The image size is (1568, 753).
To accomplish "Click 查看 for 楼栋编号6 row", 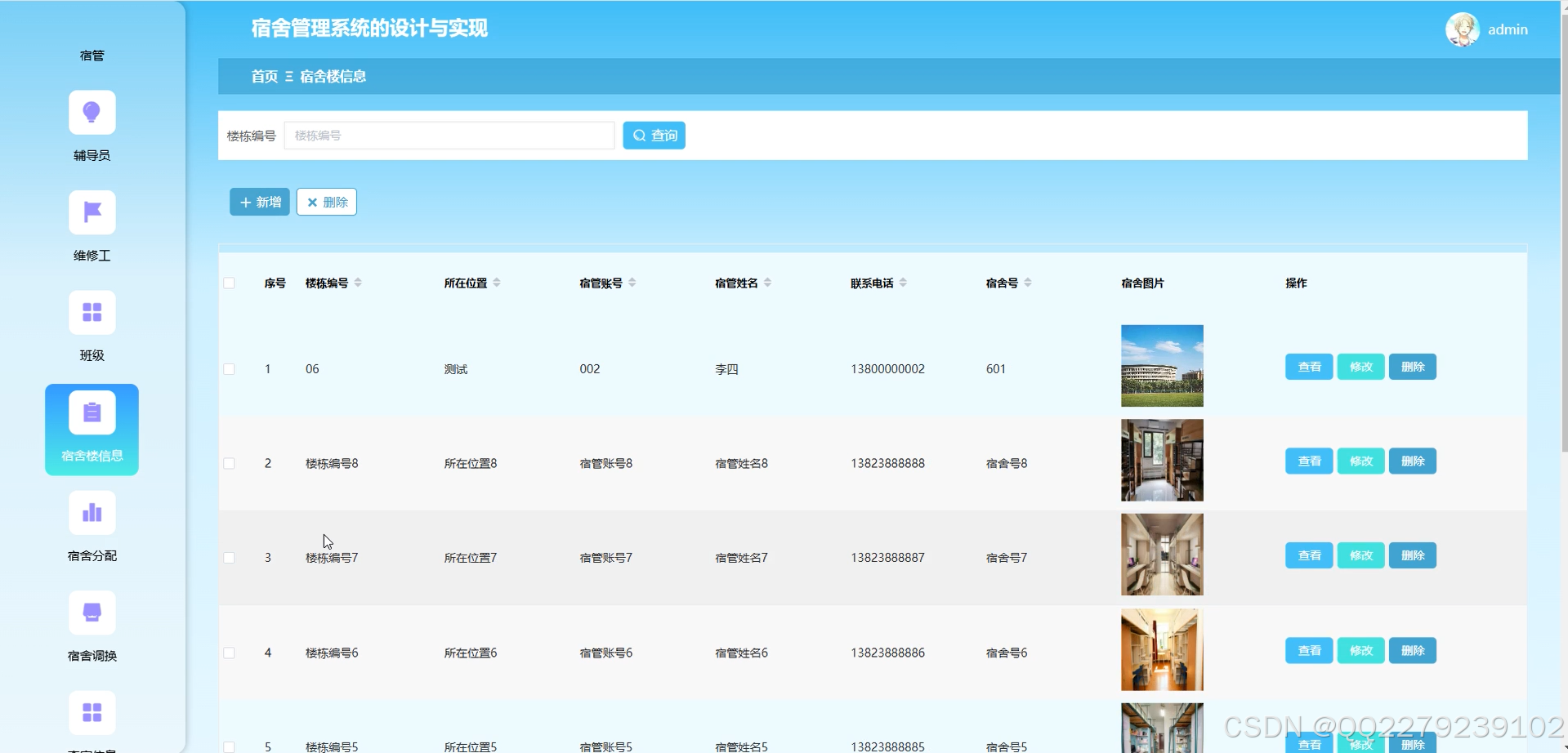I will point(1309,651).
